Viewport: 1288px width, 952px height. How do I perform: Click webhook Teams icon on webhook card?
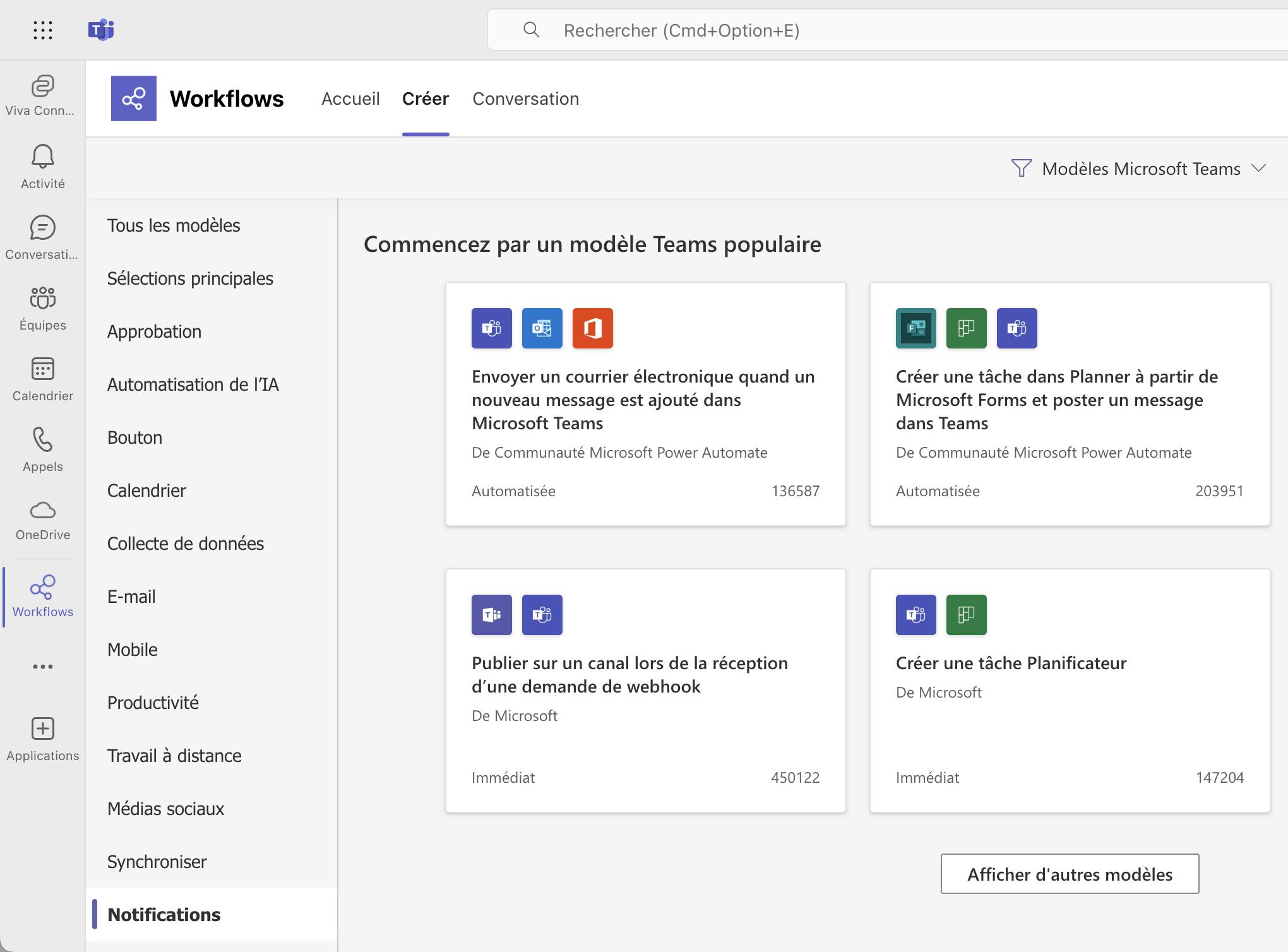(x=492, y=615)
